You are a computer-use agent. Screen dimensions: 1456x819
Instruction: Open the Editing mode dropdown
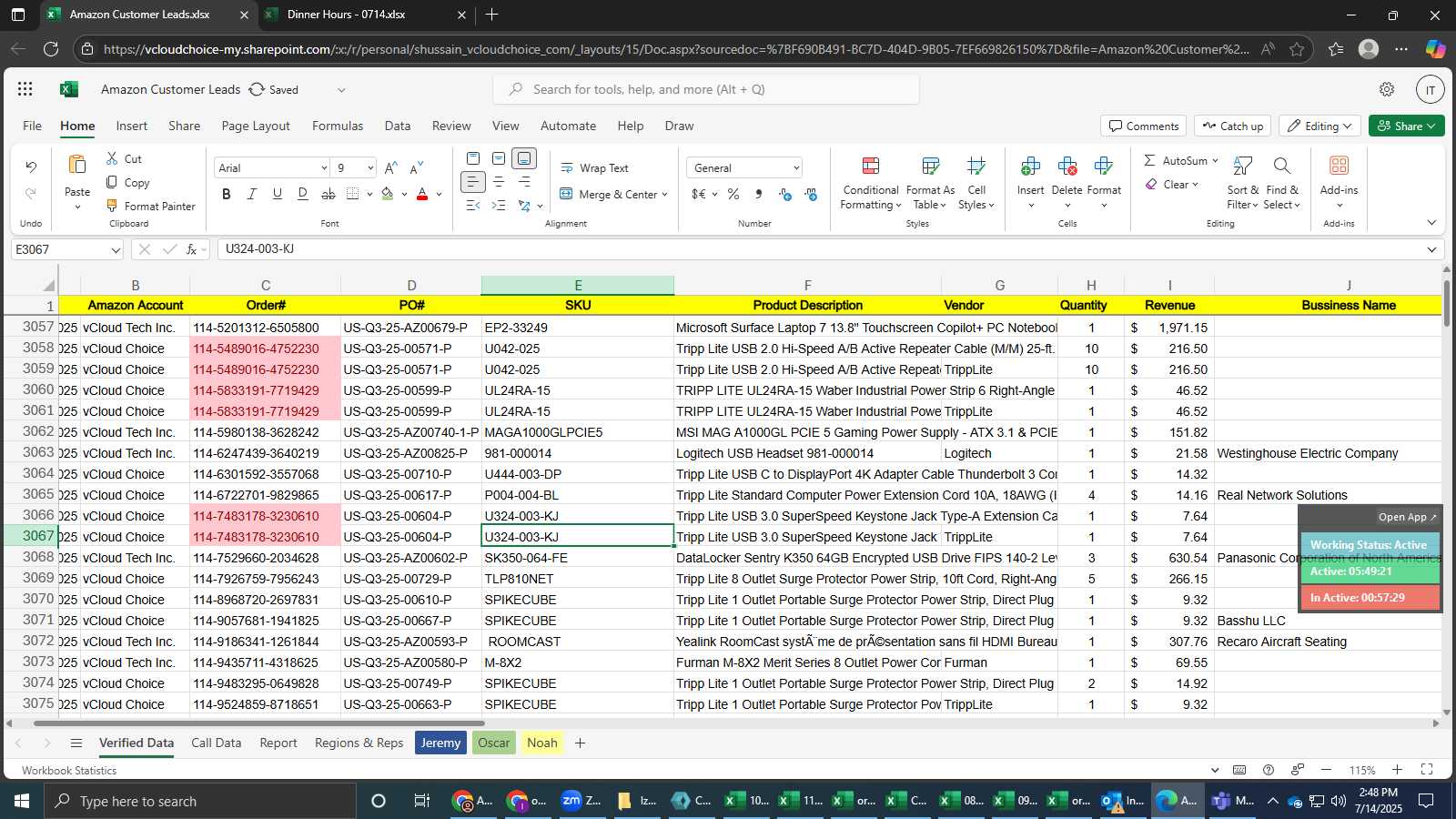pyautogui.click(x=1319, y=126)
